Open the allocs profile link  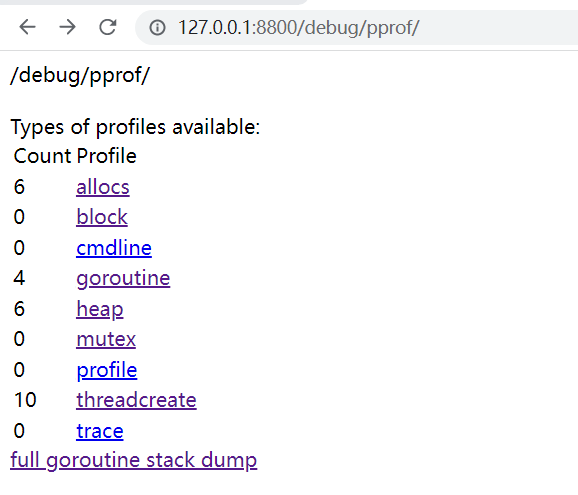pyautogui.click(x=103, y=187)
